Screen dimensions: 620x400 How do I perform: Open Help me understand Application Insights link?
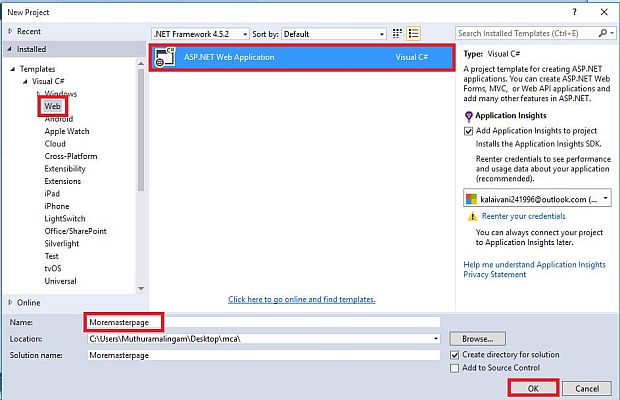[534, 264]
